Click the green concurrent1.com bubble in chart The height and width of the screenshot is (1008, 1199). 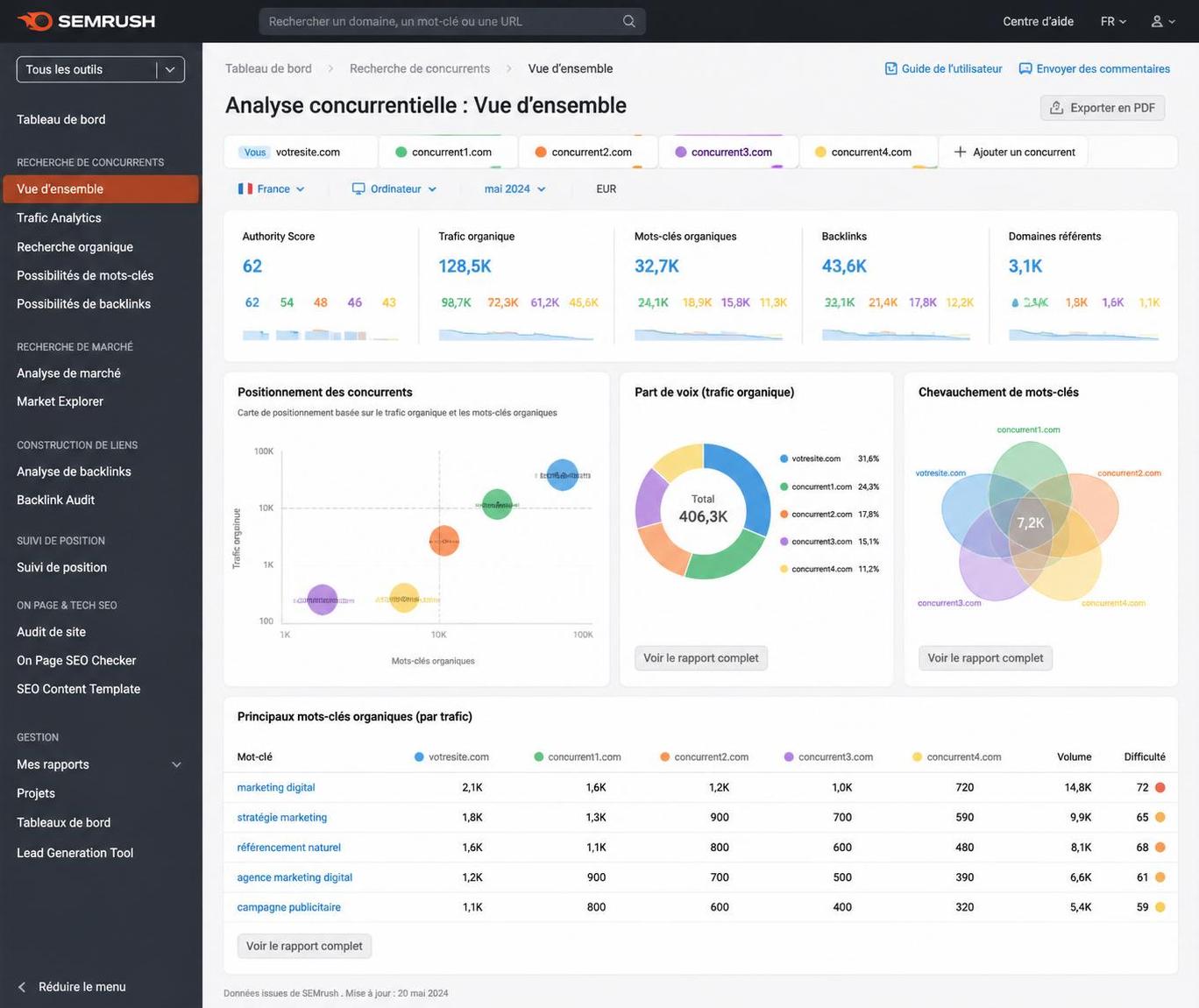497,504
